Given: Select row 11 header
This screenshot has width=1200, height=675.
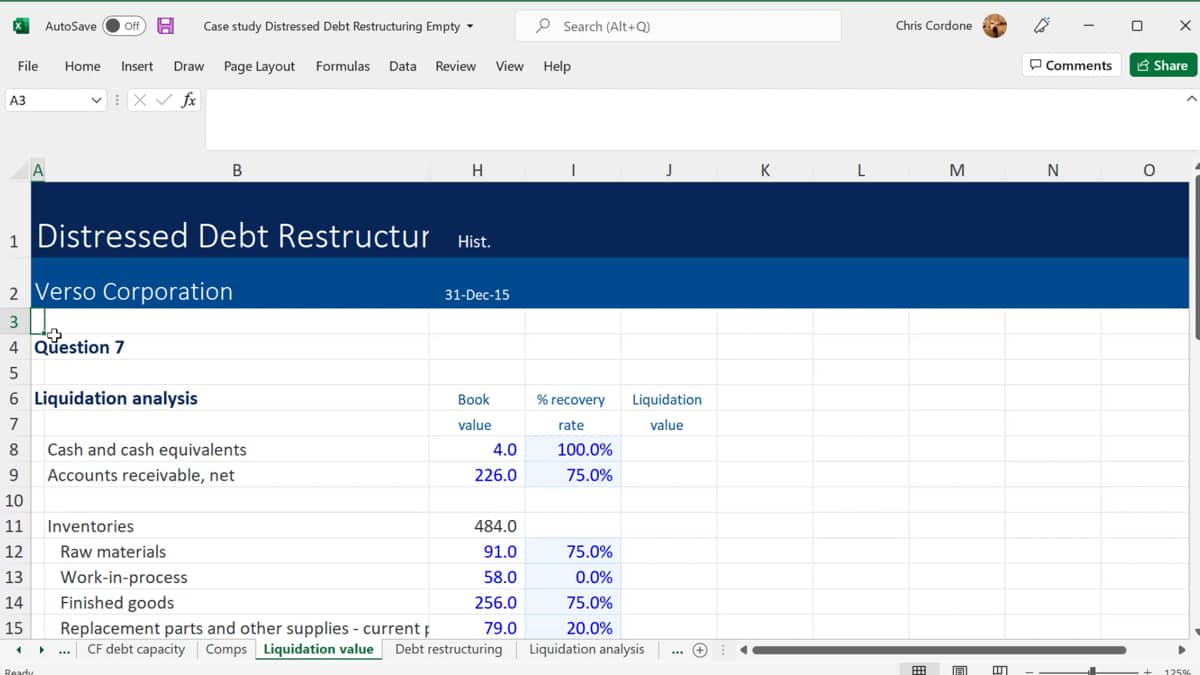Looking at the screenshot, I should click(14, 526).
